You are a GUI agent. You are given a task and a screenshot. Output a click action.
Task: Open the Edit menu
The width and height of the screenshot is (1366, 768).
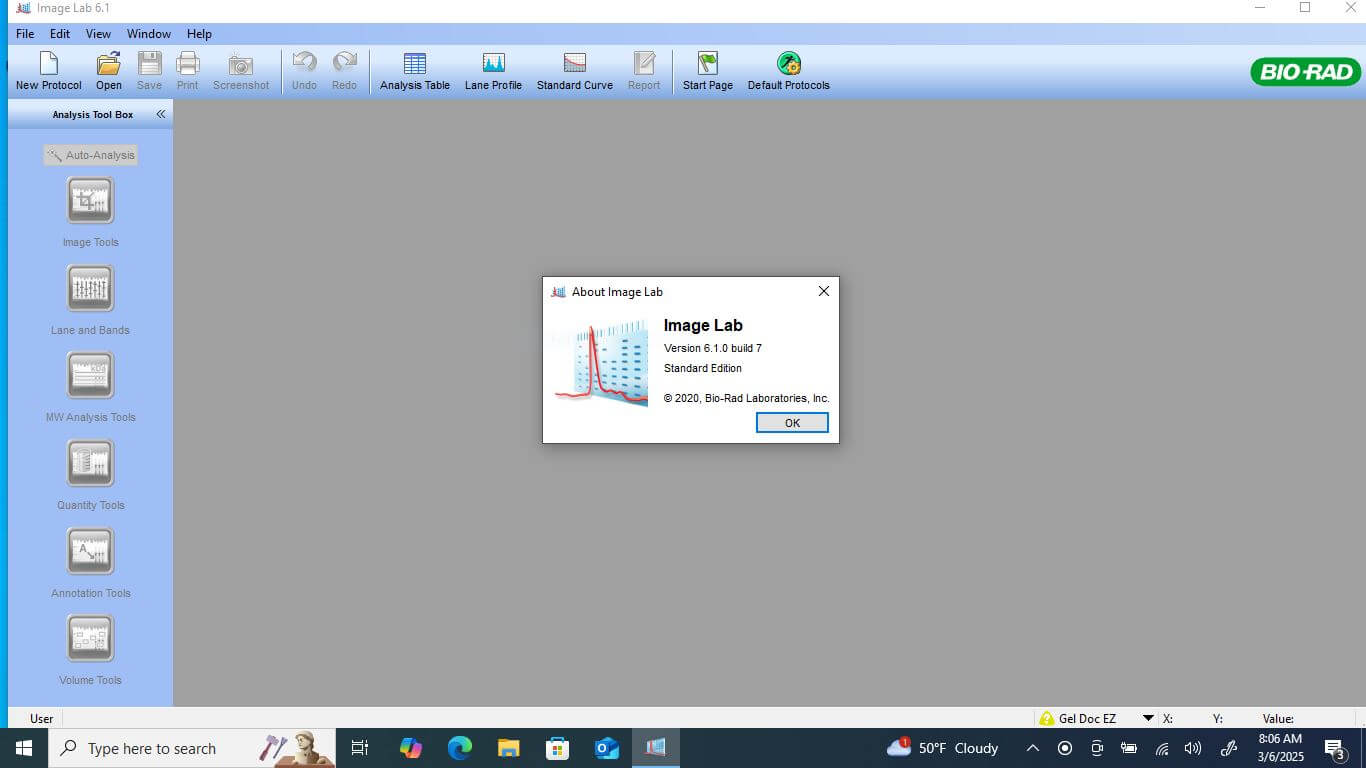point(60,34)
